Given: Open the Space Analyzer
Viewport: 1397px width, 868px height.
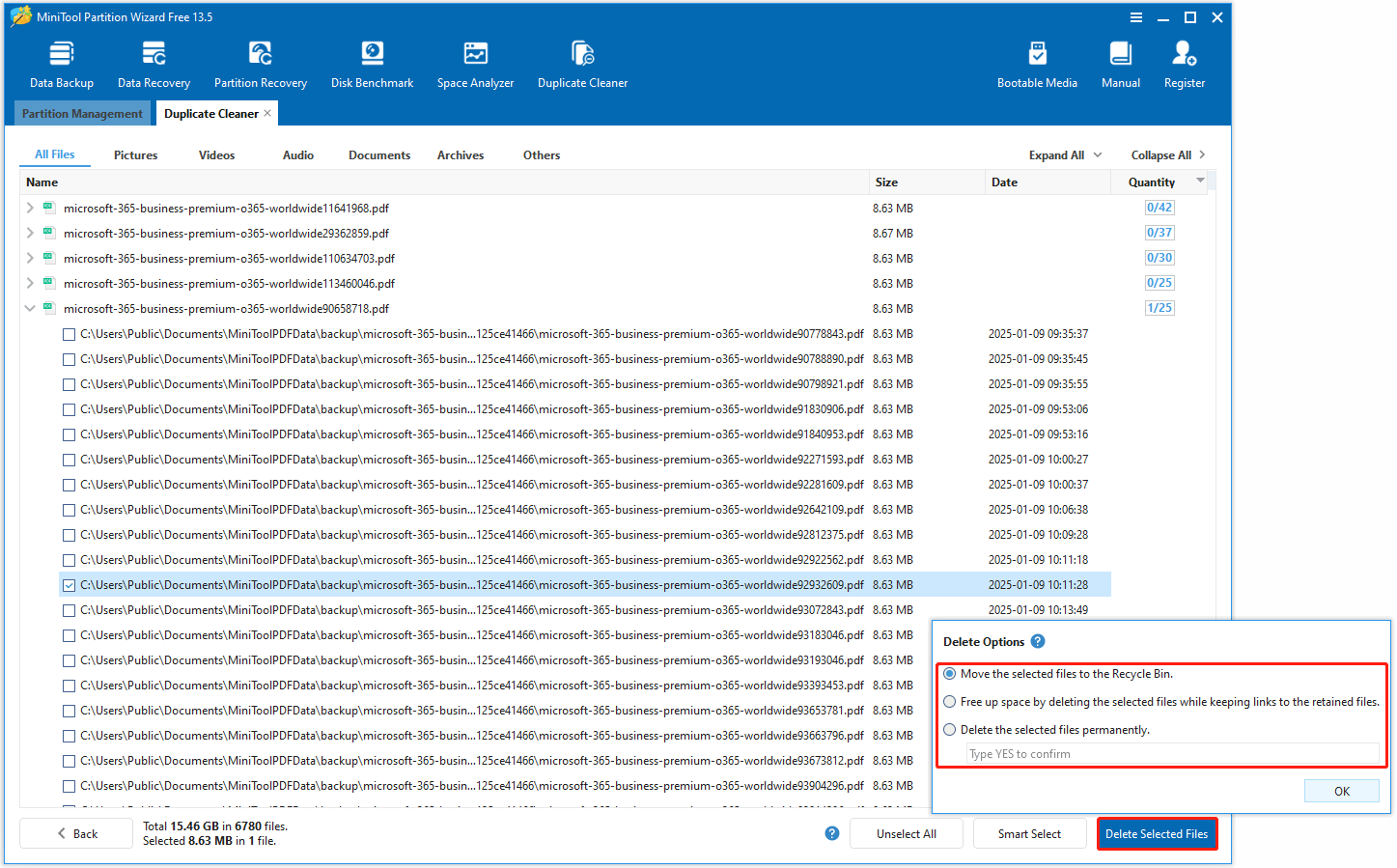Looking at the screenshot, I should [x=475, y=62].
